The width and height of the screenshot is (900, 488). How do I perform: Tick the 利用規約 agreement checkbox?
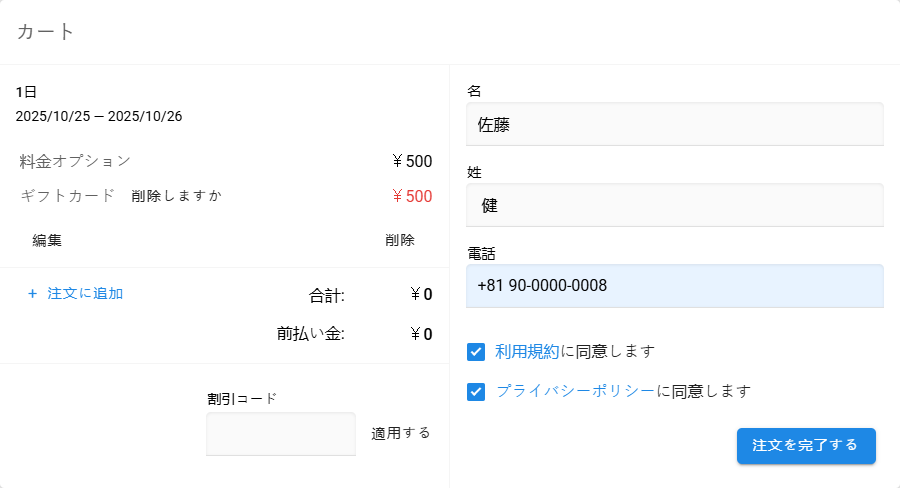coord(476,352)
